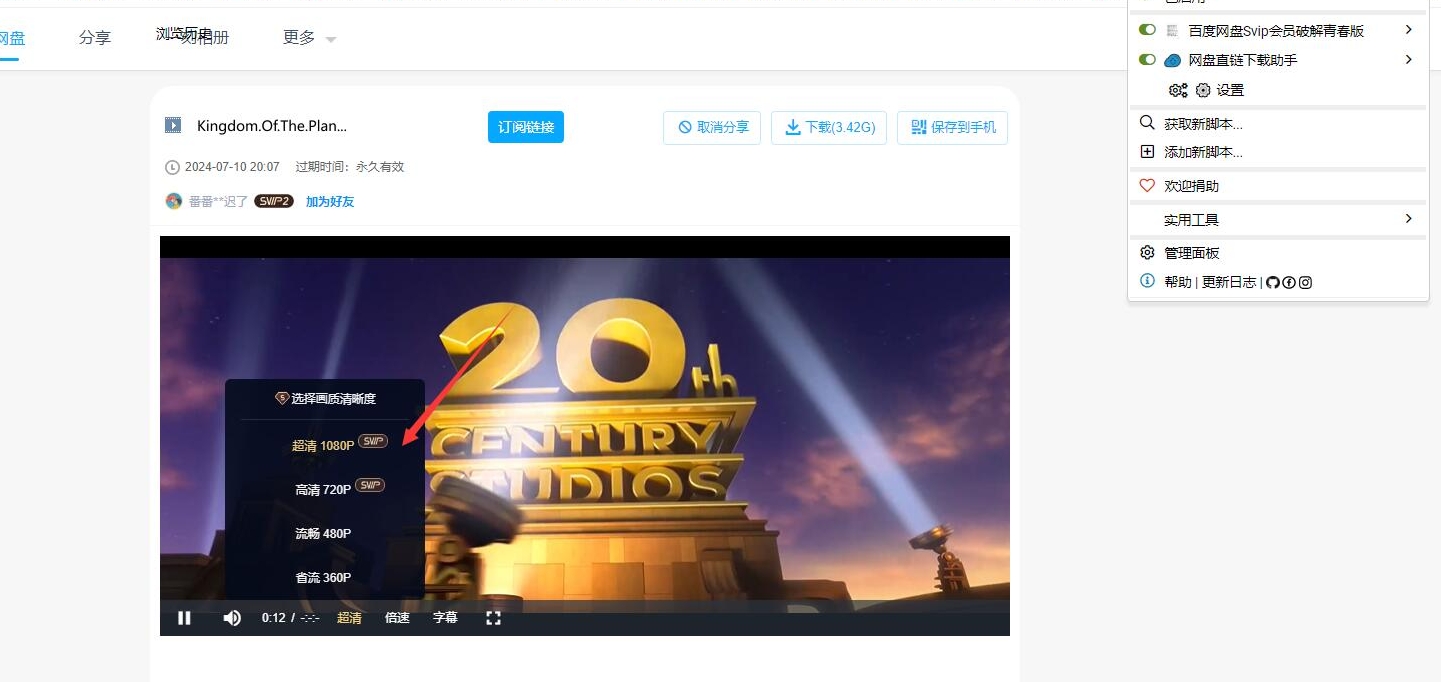Screen dimensions: 1441x682
Task: Click the 取消分享 button
Action: (712, 127)
